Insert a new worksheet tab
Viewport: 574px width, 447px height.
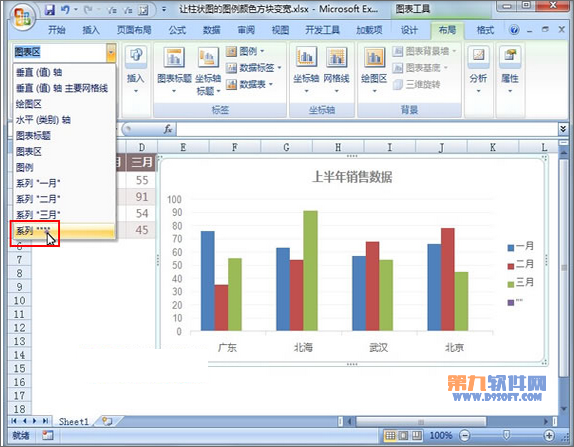click(x=107, y=421)
